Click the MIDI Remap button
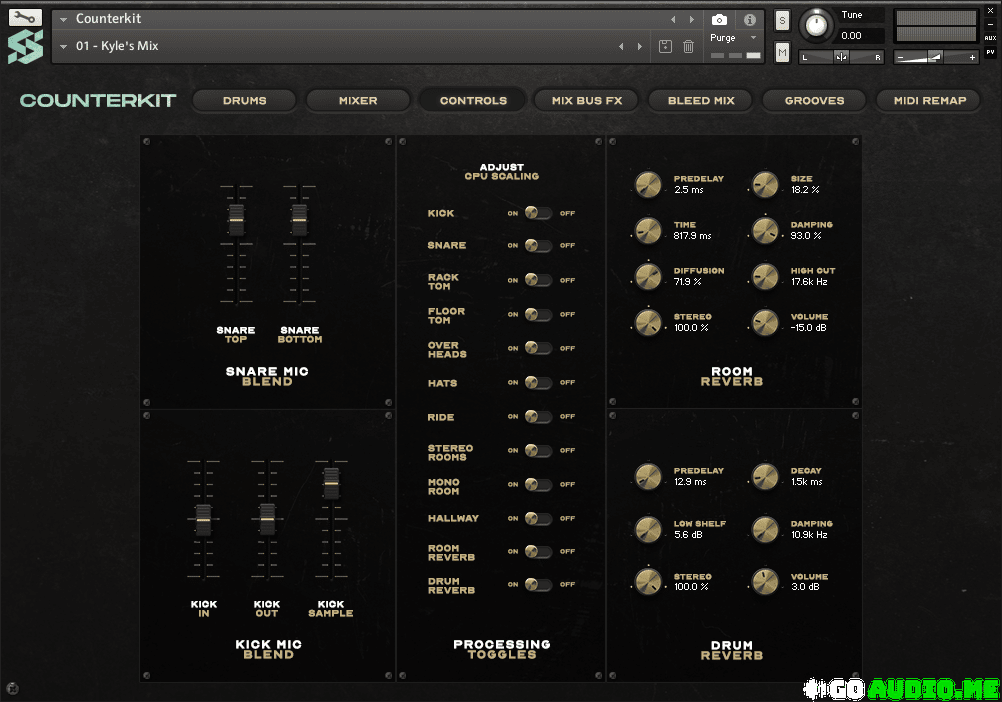 929,100
